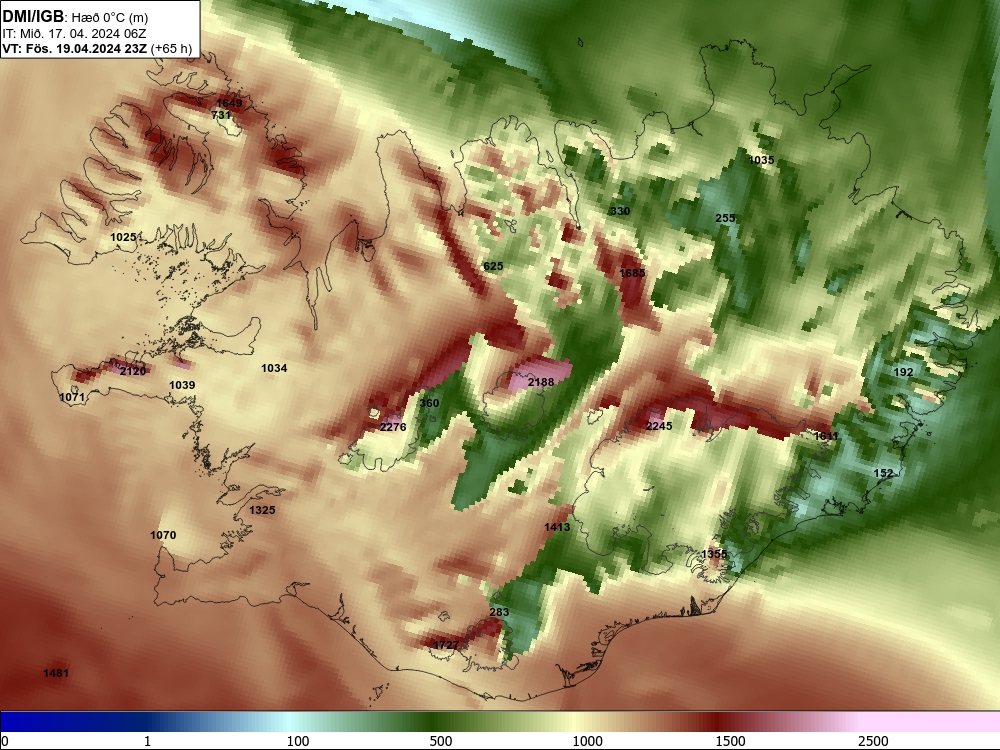Click the legend tick label 0
The image size is (1000, 750).
[x=5, y=741]
